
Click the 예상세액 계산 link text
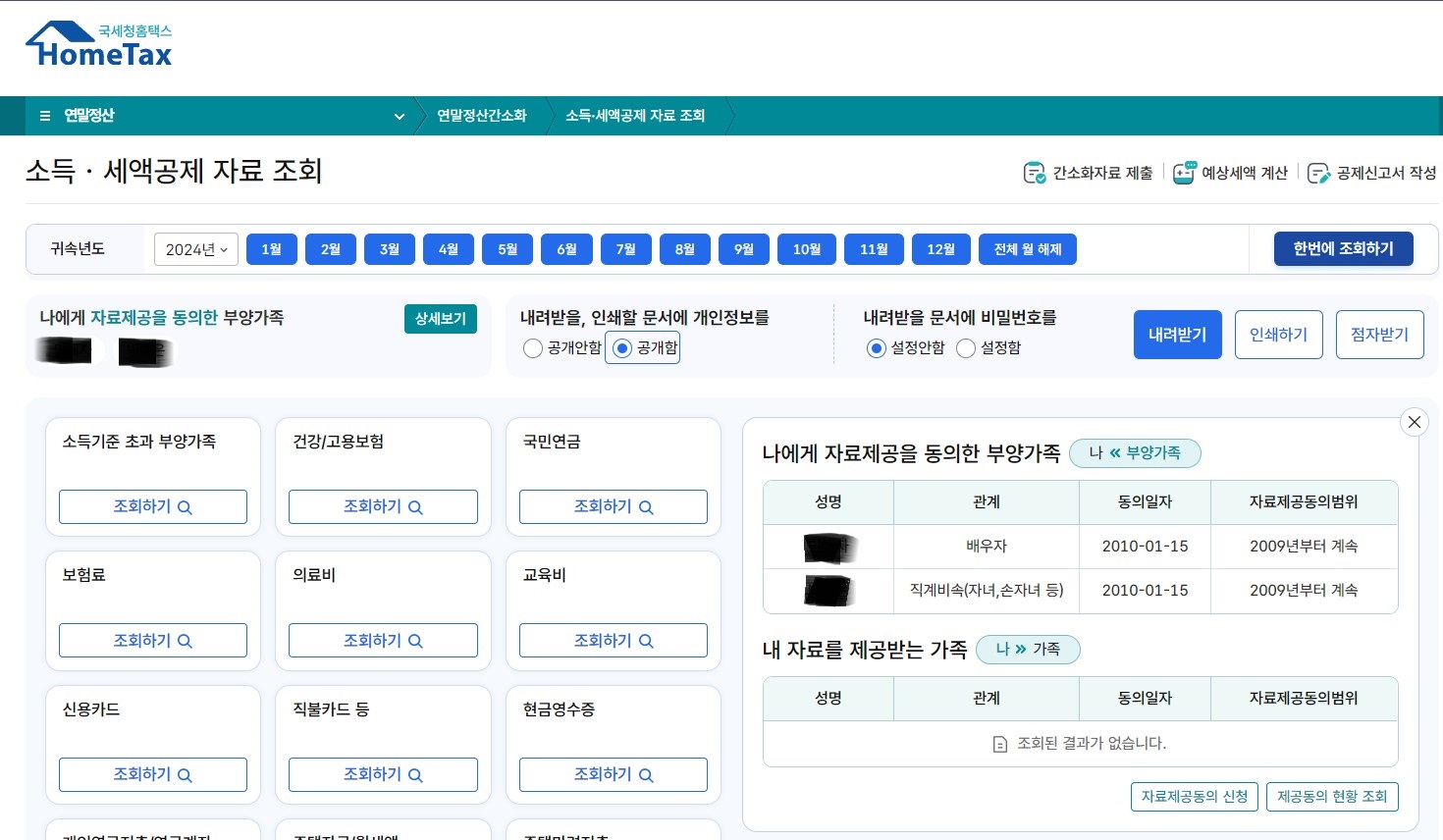pyautogui.click(x=1245, y=173)
